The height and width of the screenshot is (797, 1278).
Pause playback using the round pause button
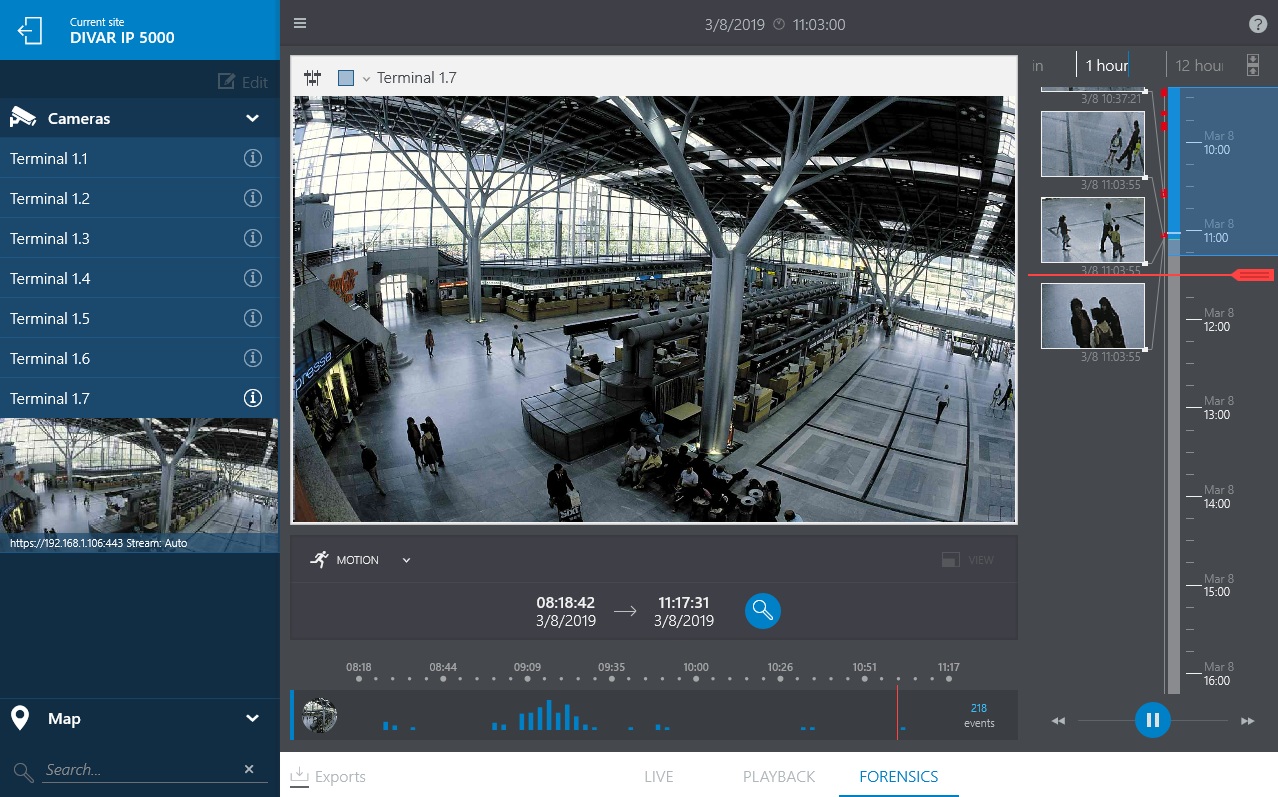point(1152,720)
